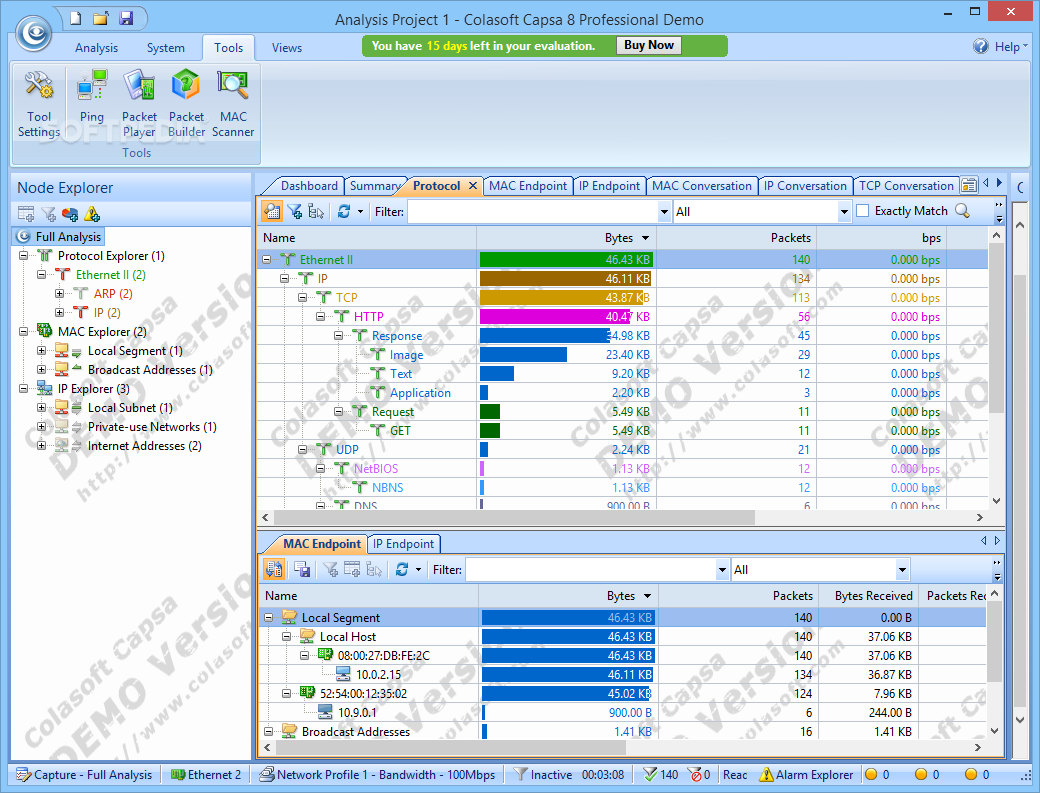Click Network Profile 1 in status bar
Image resolution: width=1040 pixels, height=793 pixels.
377,774
